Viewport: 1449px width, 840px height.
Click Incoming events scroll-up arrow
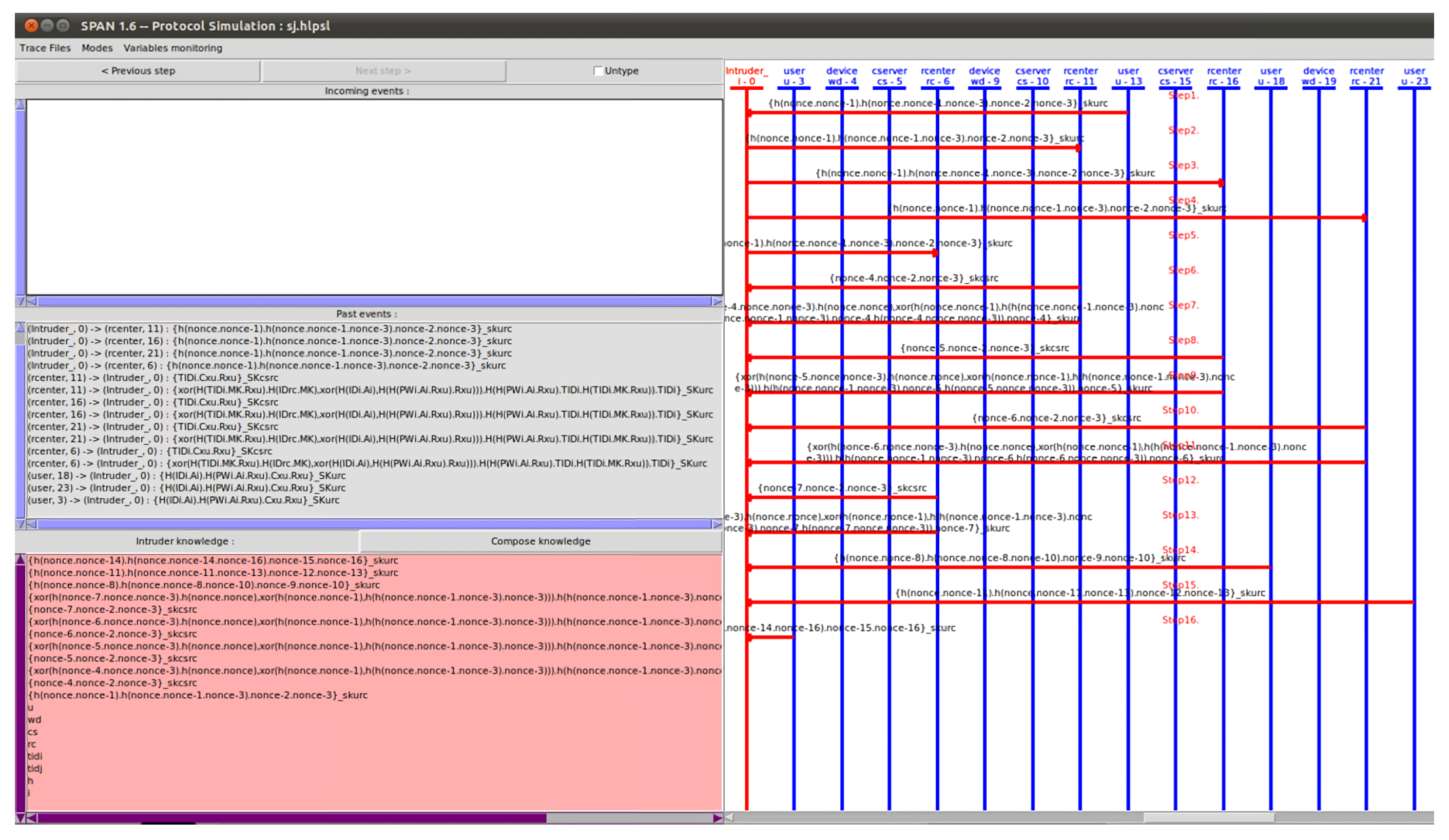20,105
